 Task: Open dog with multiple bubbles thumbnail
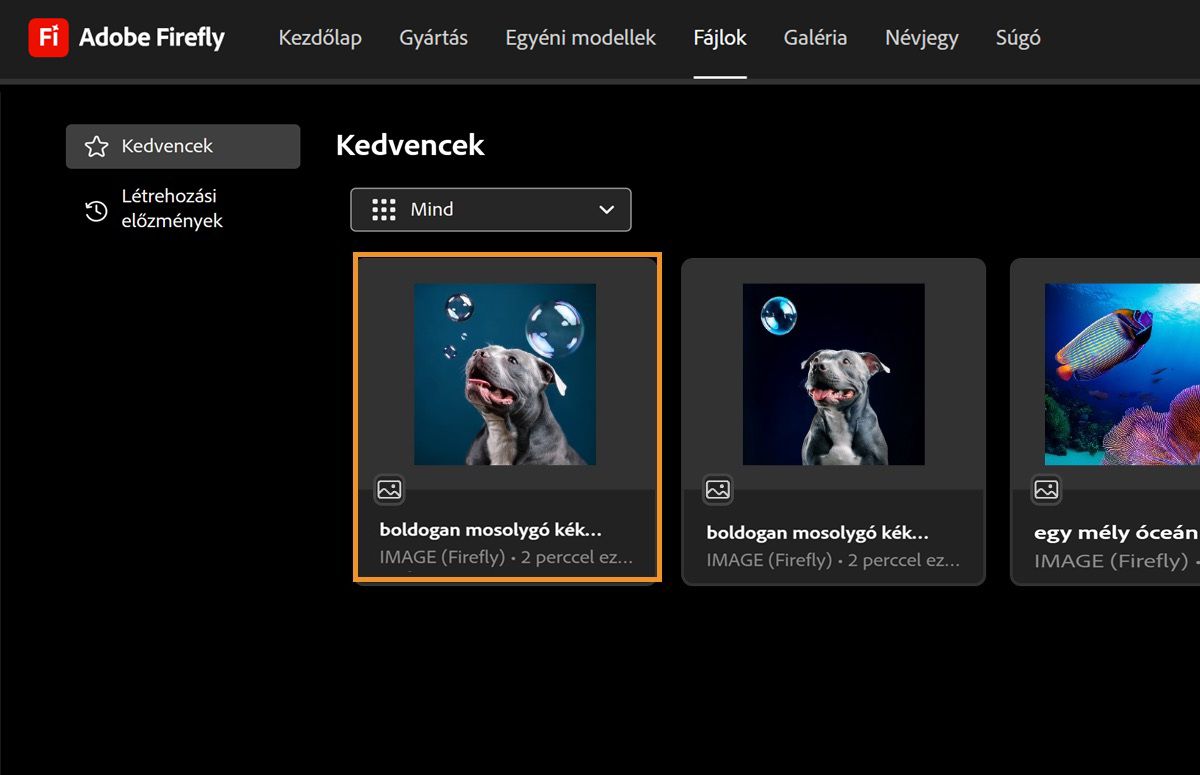point(505,374)
